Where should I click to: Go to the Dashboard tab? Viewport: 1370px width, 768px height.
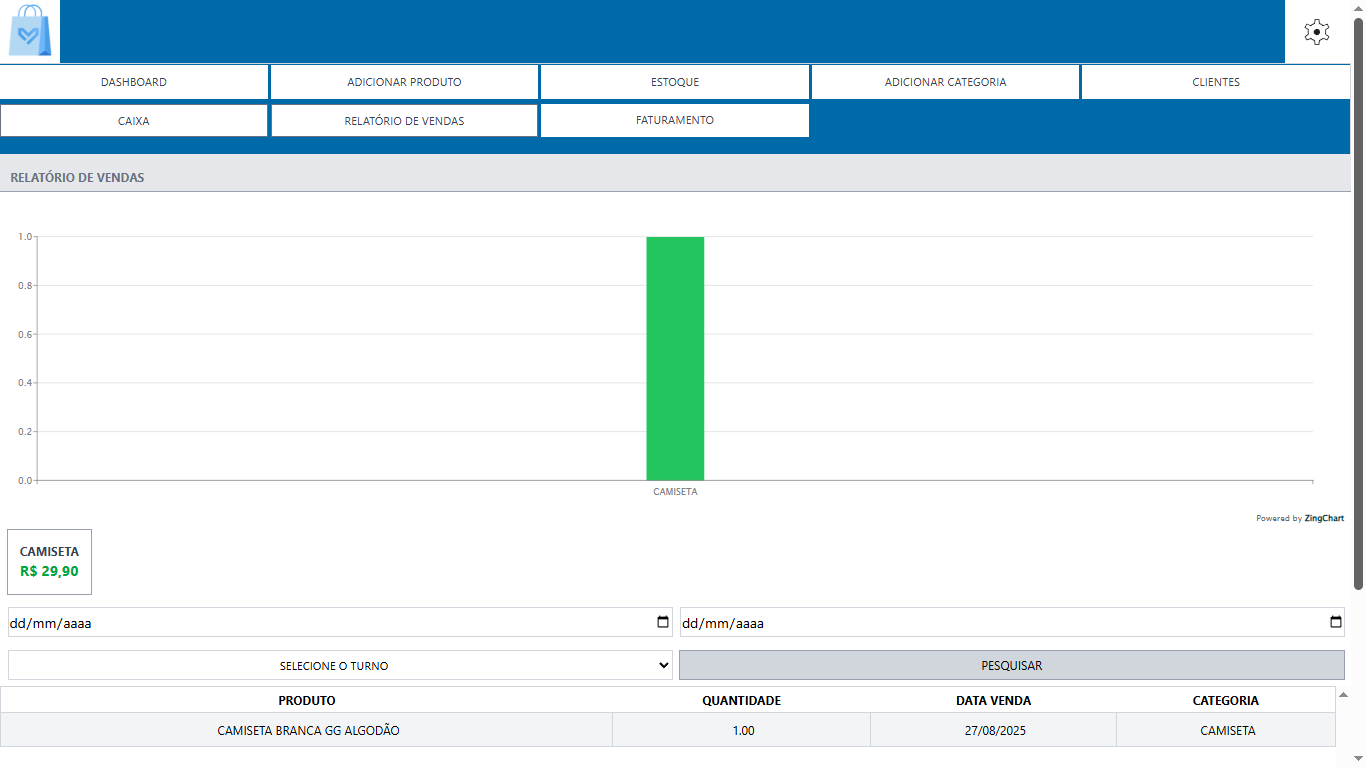tap(134, 82)
